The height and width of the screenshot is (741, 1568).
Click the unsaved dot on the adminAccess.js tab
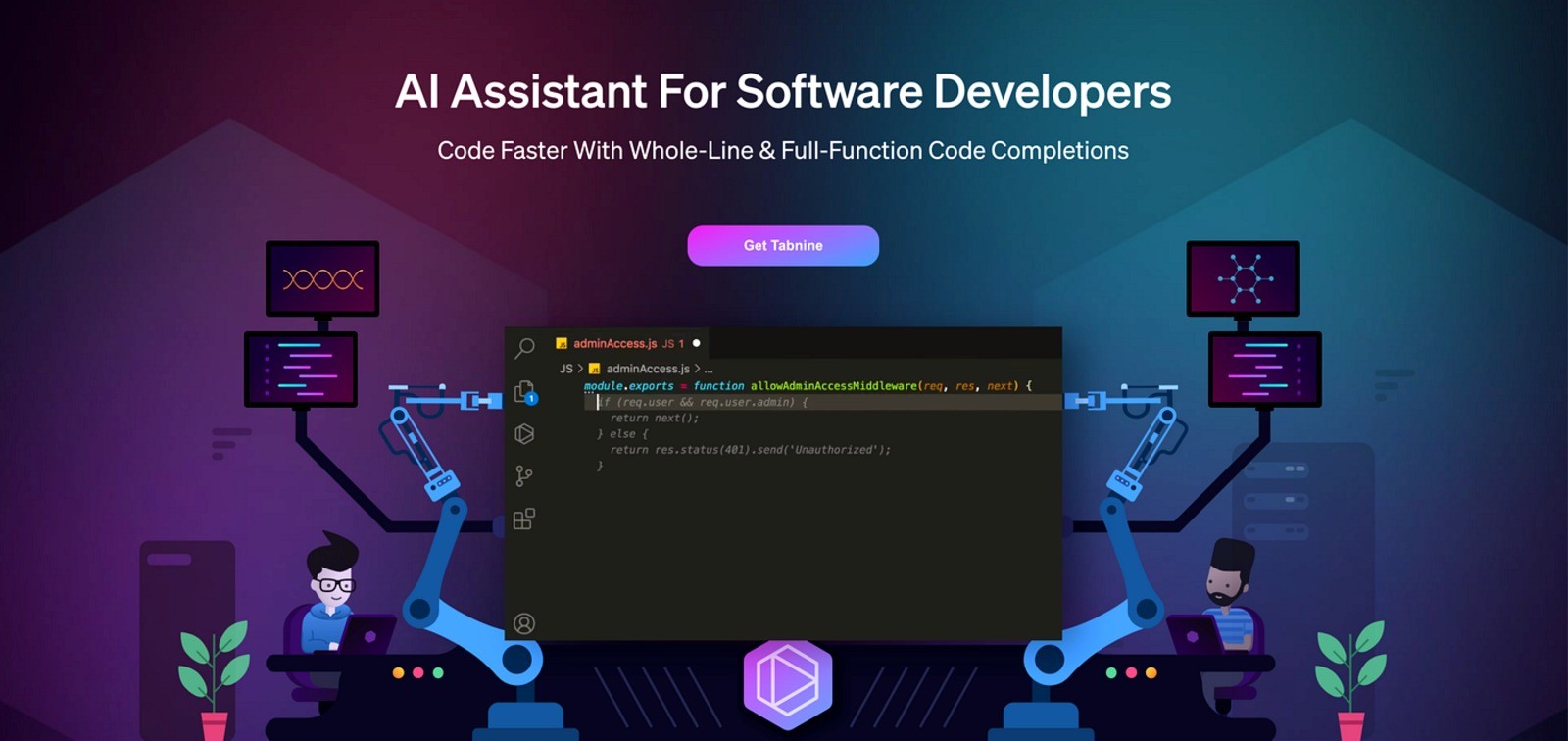point(696,343)
